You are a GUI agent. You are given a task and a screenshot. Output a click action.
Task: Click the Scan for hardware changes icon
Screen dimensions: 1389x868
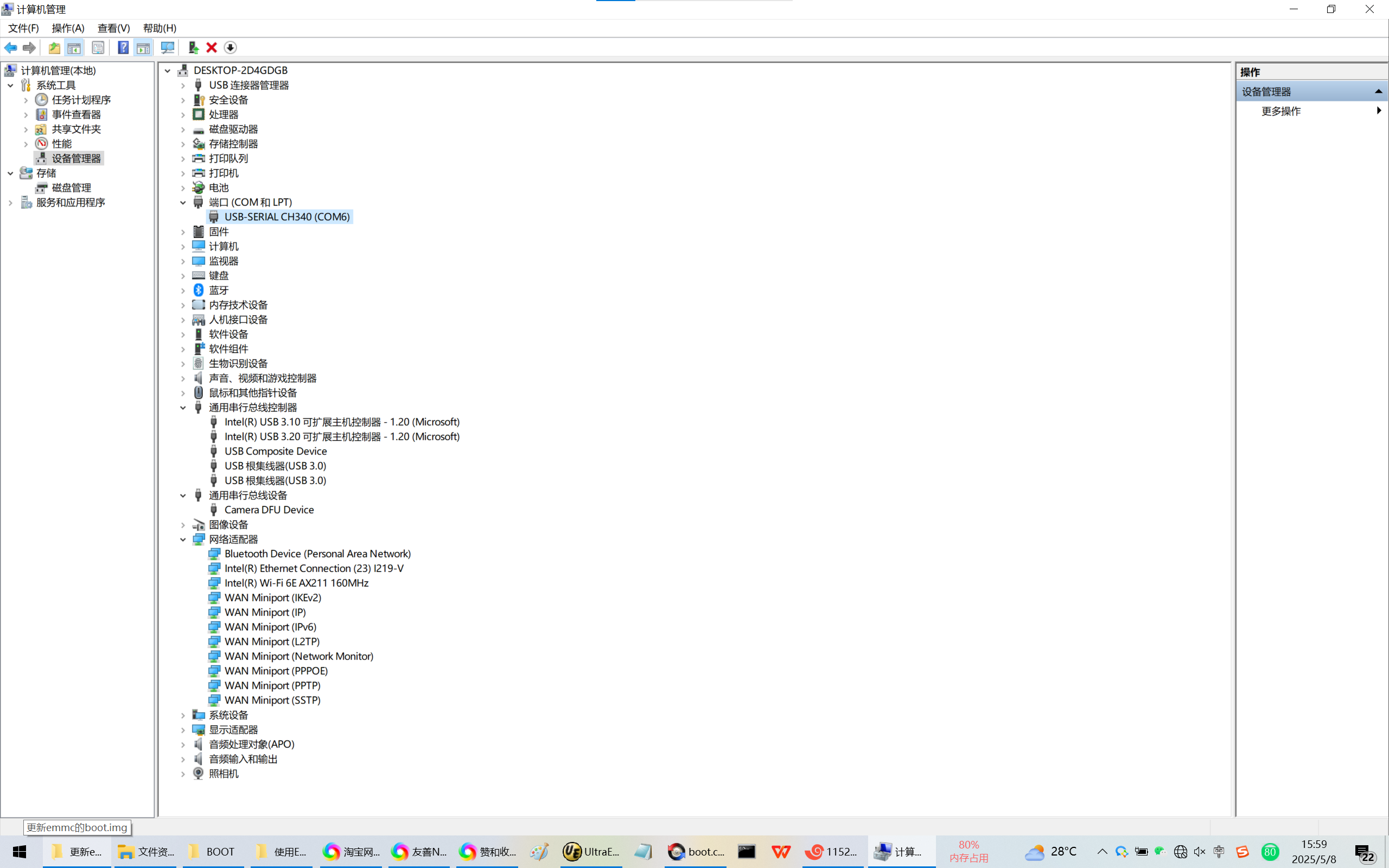[x=168, y=48]
